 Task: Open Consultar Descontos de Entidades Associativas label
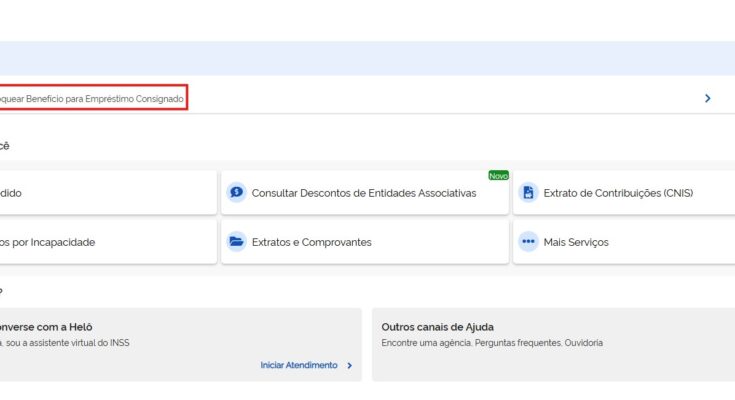(x=364, y=193)
